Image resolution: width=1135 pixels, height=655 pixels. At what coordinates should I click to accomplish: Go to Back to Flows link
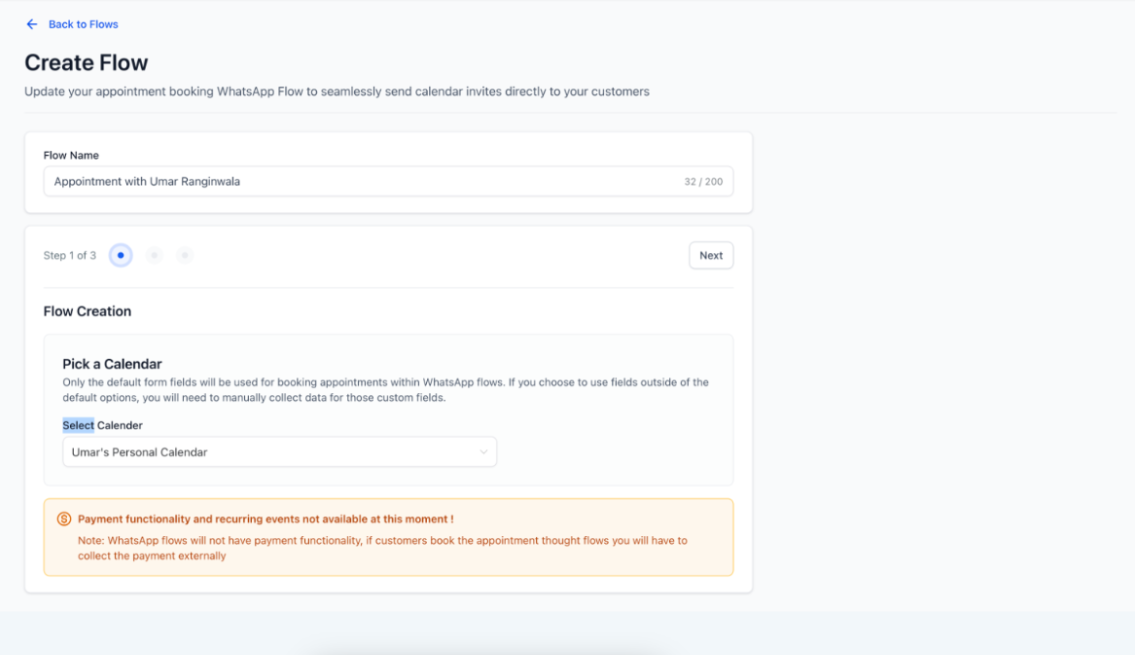(83, 24)
